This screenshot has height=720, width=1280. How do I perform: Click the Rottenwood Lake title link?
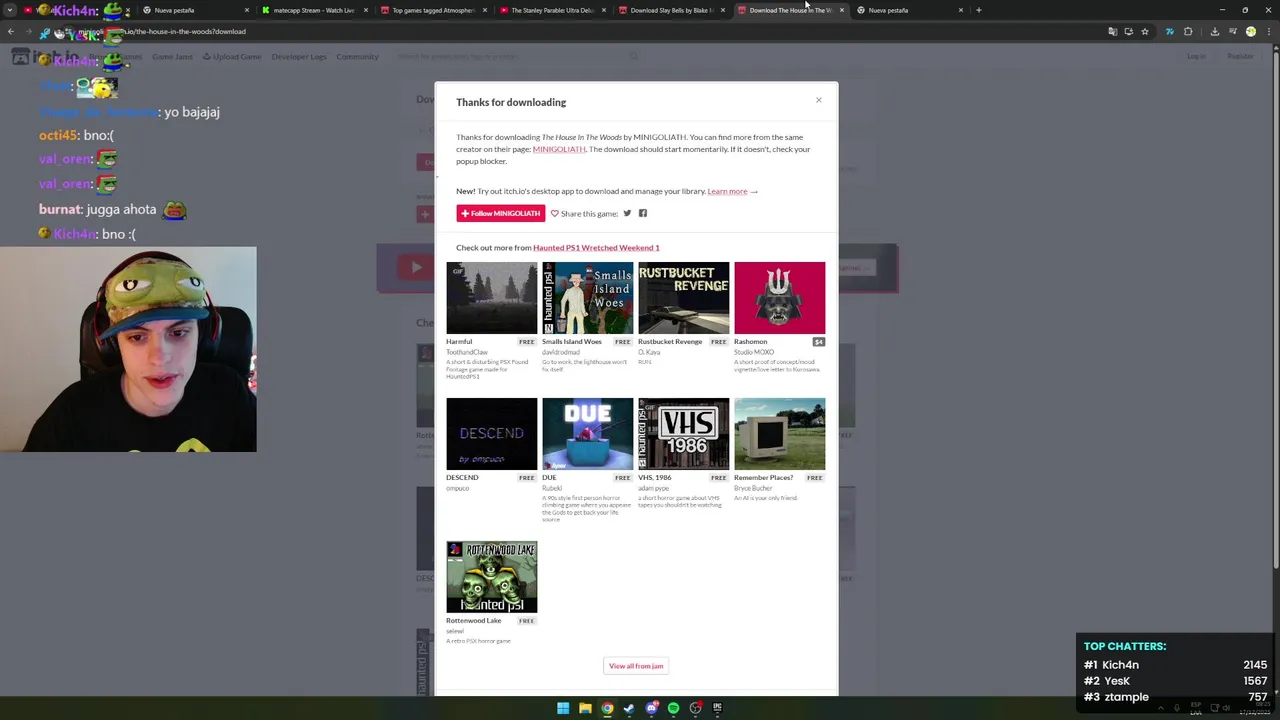click(473, 621)
